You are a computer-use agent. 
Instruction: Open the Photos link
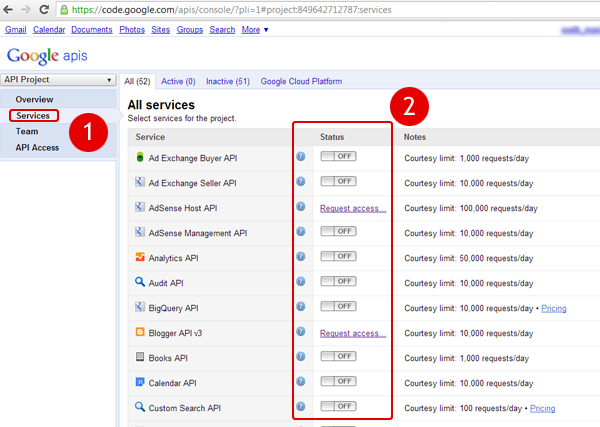(x=132, y=30)
